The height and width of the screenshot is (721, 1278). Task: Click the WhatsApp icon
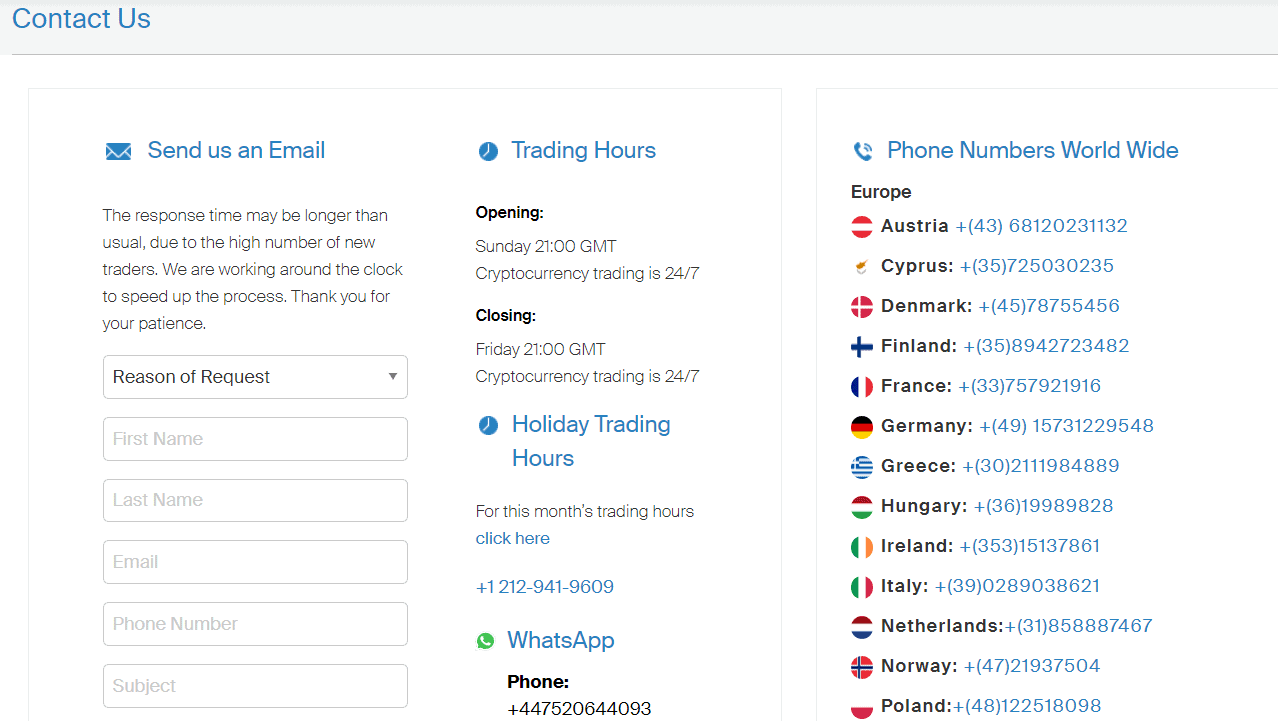486,640
